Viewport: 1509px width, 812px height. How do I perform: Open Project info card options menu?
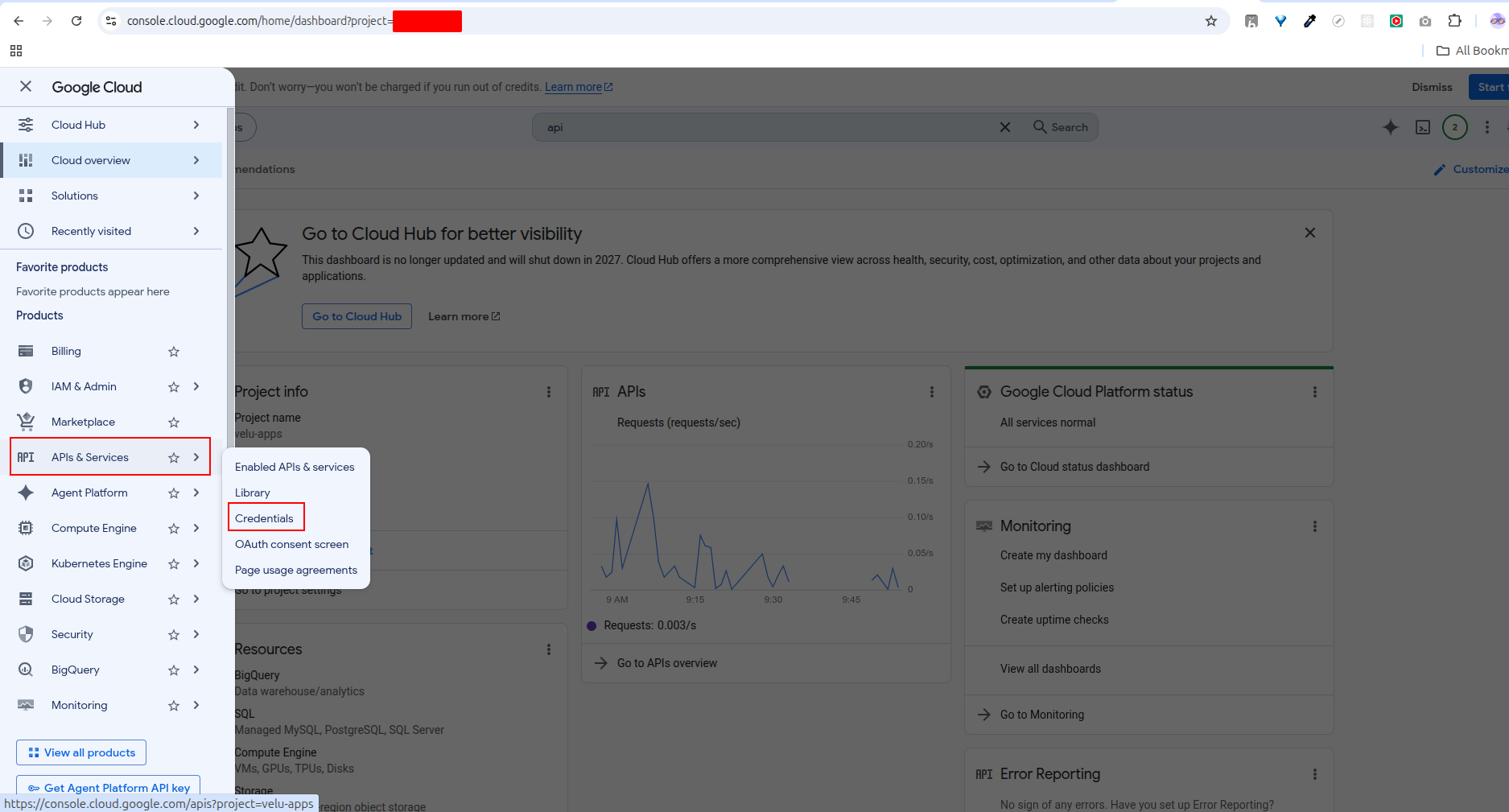tap(549, 392)
